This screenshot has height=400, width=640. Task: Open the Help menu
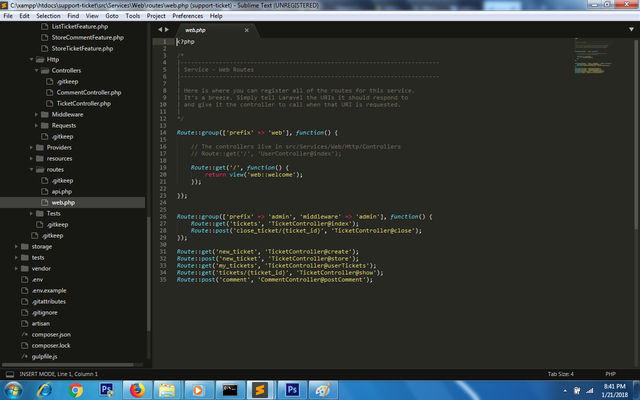pyautogui.click(x=216, y=16)
